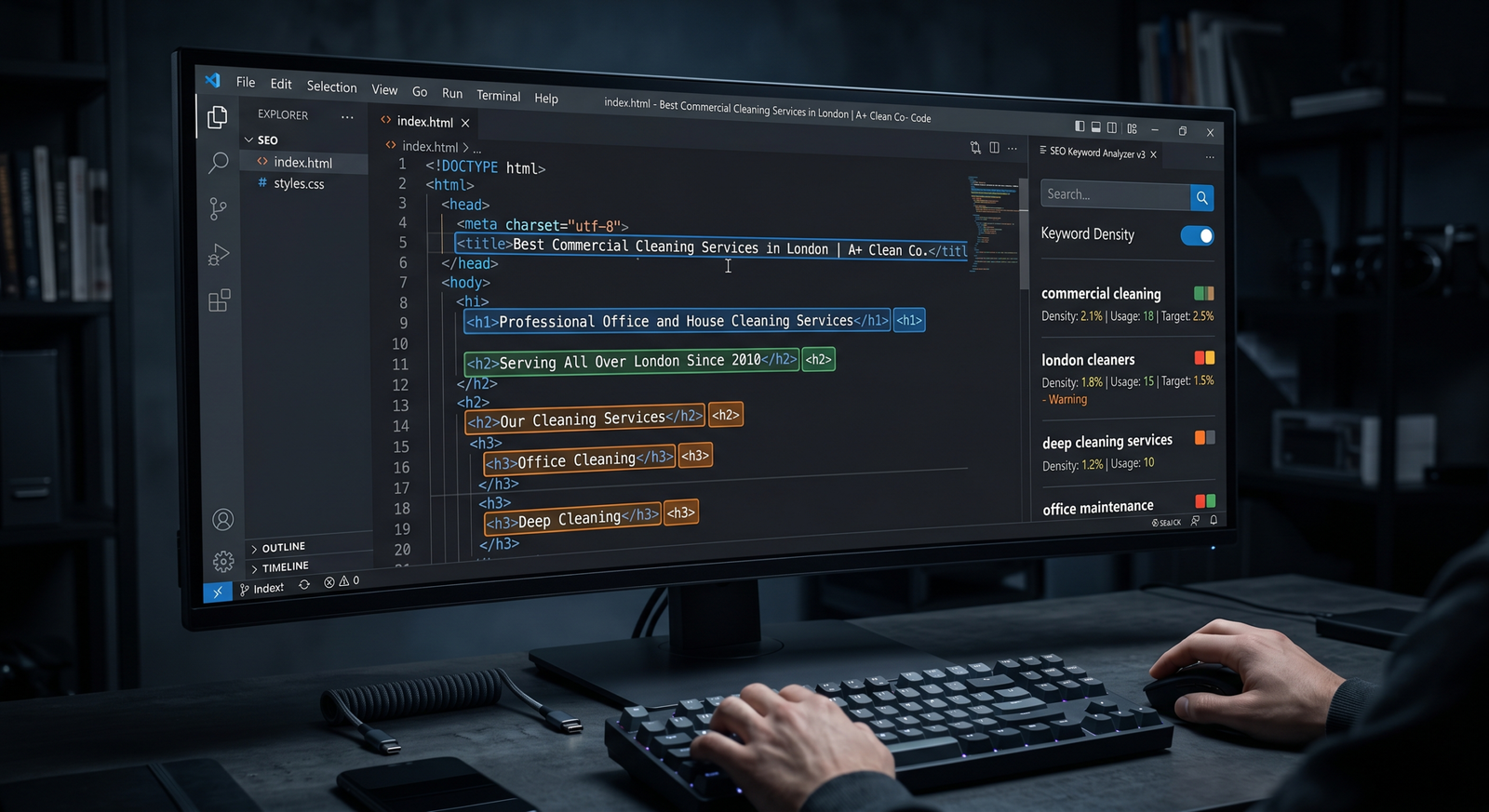
Task: Open the Edit menu
Action: coord(281,84)
